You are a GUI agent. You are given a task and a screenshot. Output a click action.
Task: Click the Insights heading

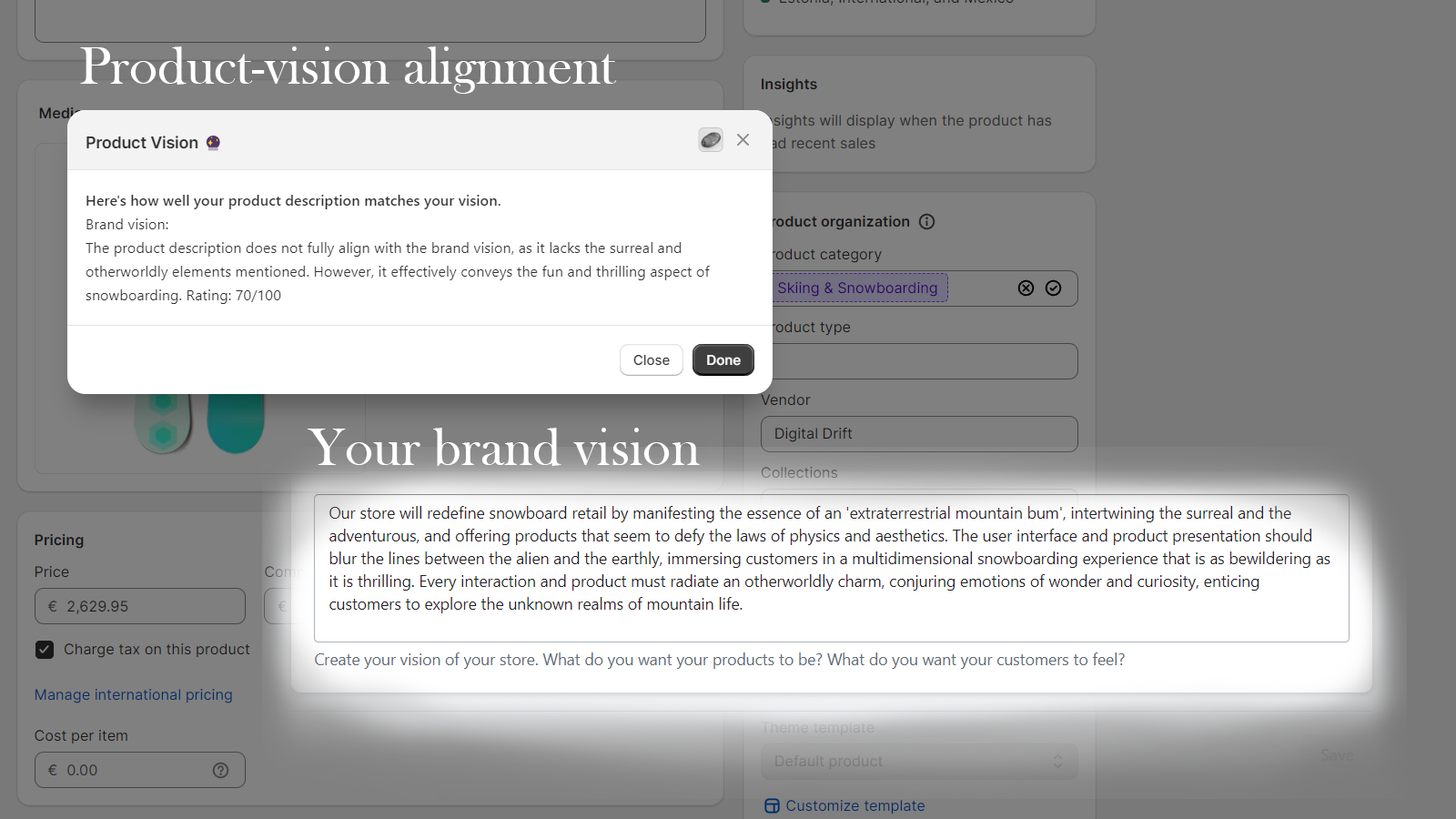(789, 85)
